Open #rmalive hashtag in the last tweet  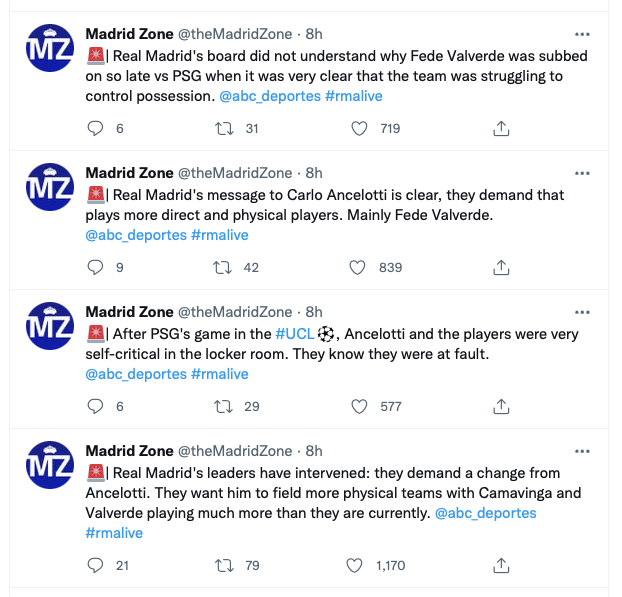114,533
